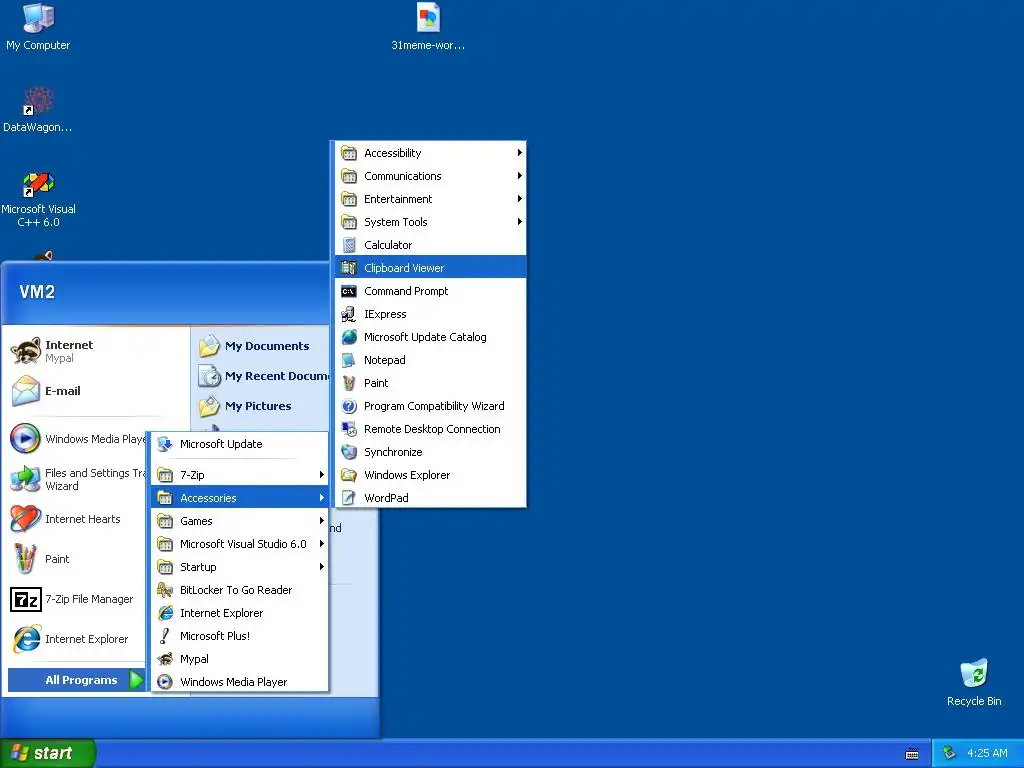The image size is (1024, 768).
Task: Launch Command Prompt
Action: [x=430, y=291]
